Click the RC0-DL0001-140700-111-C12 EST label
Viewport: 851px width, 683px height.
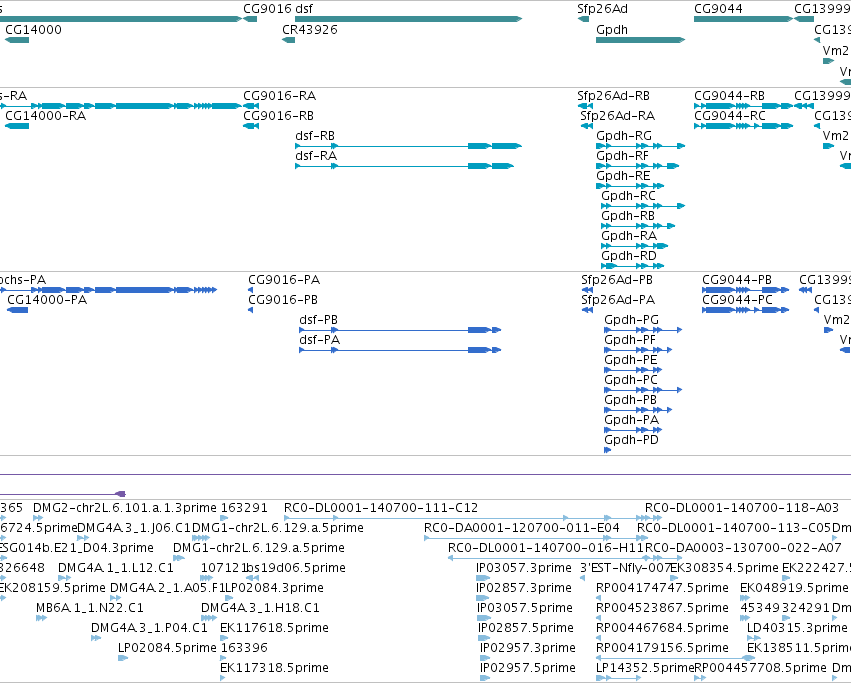pyautogui.click(x=381, y=508)
